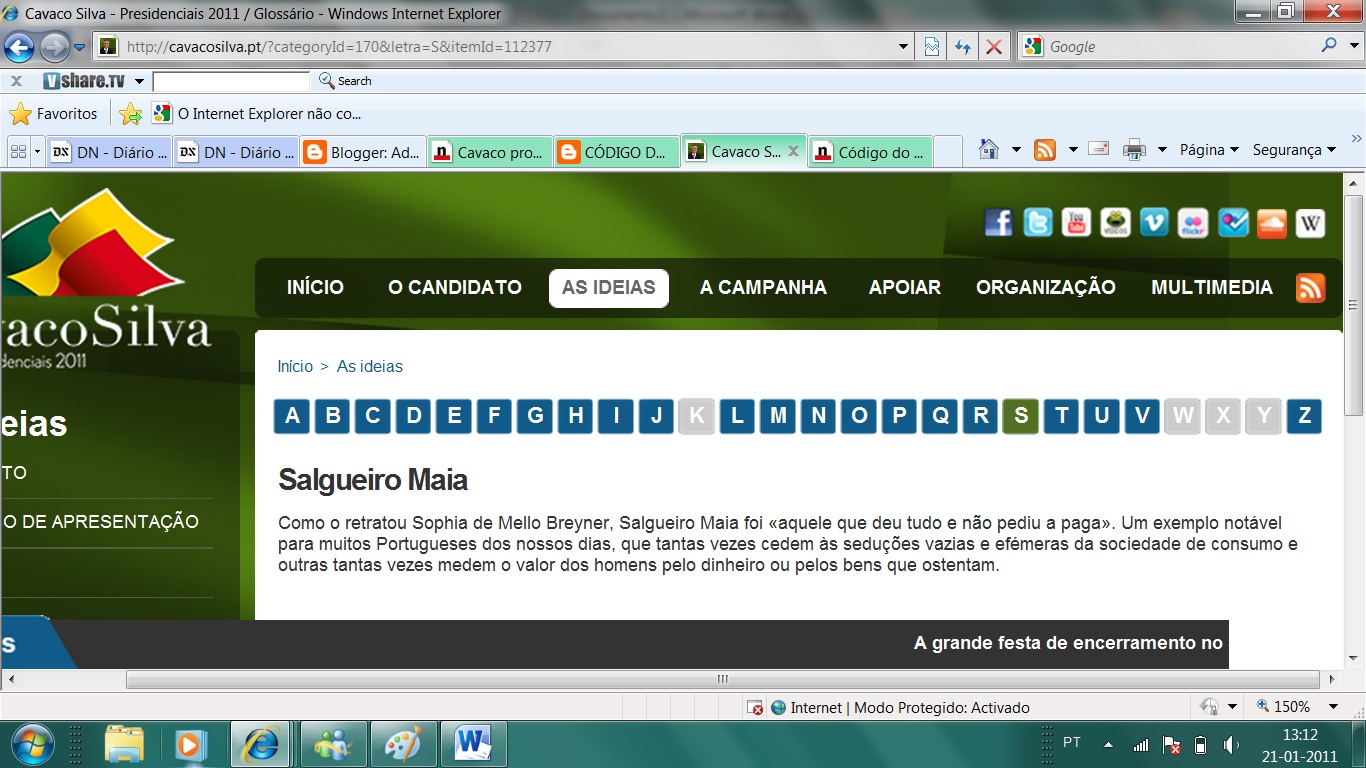The image size is (1366, 768).
Task: Click the Home icon in command bar
Action: click(x=989, y=150)
